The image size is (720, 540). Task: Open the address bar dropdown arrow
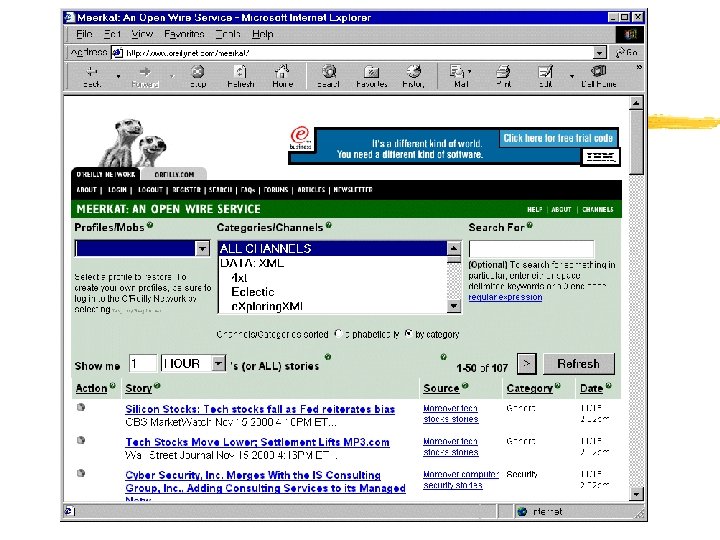[599, 53]
